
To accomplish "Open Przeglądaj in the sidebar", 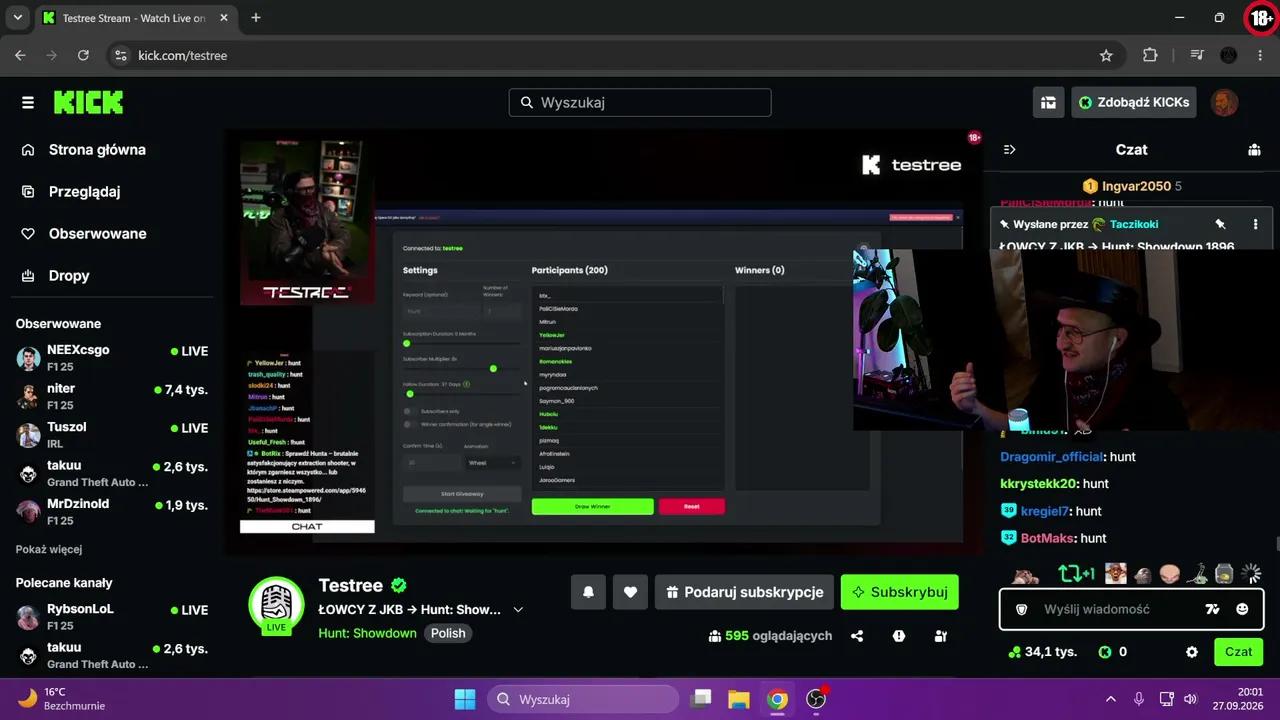I will 84,192.
